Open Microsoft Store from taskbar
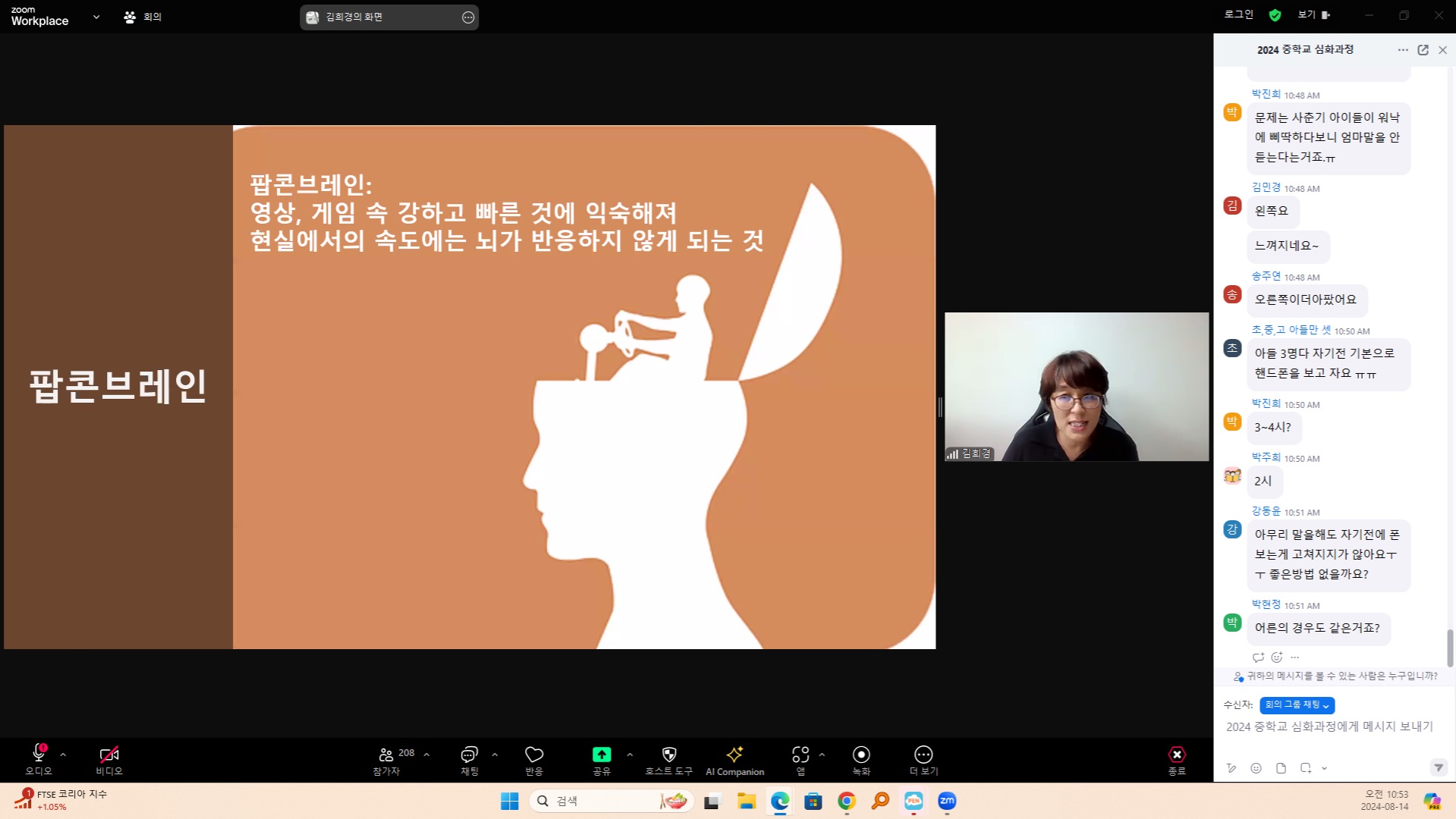 click(x=813, y=802)
